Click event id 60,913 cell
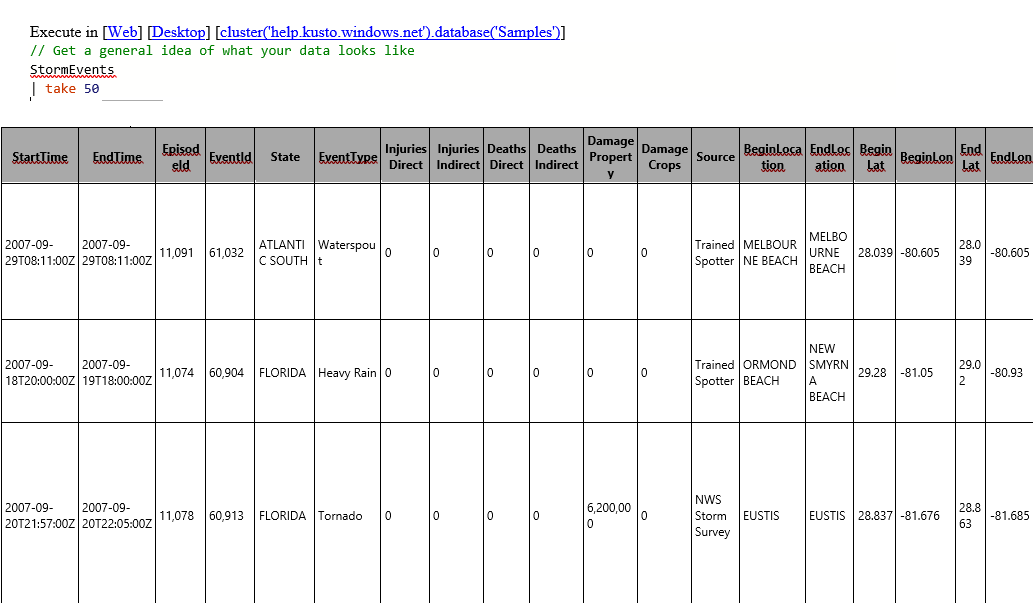Image resolution: width=1033 pixels, height=603 pixels. pyautogui.click(x=230, y=515)
